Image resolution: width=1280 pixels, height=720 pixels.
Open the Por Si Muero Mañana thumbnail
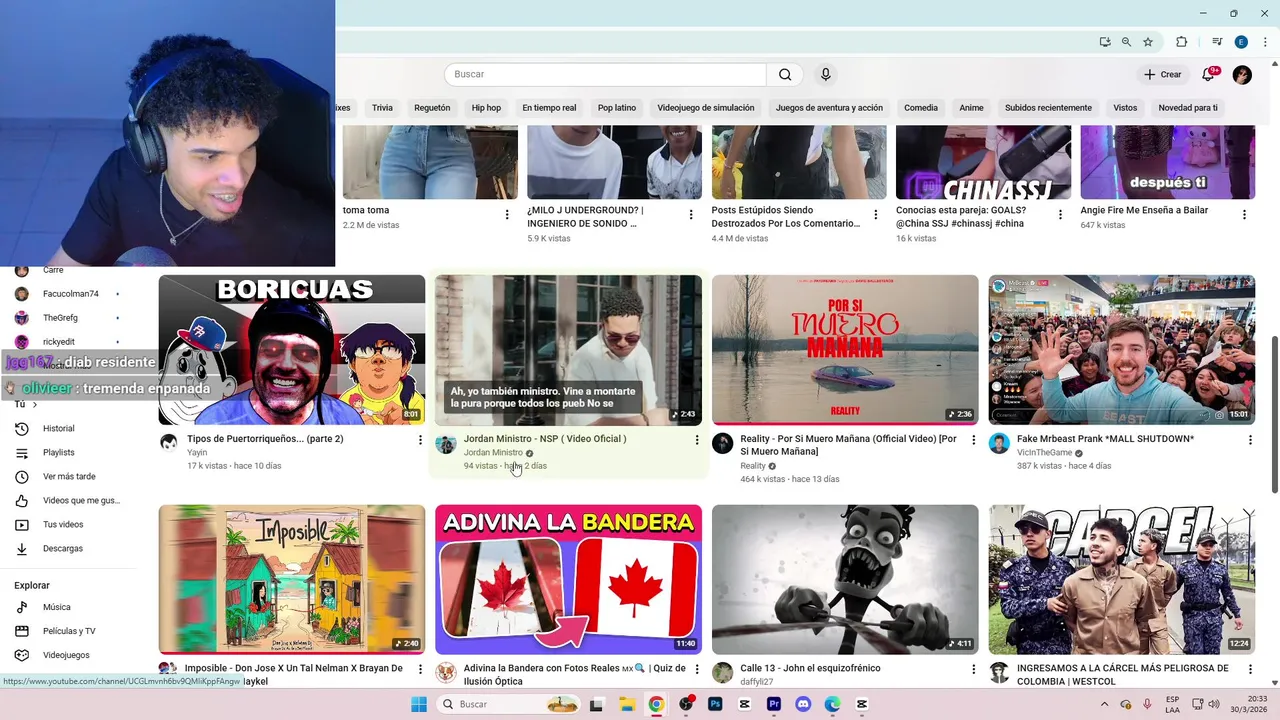(845, 350)
